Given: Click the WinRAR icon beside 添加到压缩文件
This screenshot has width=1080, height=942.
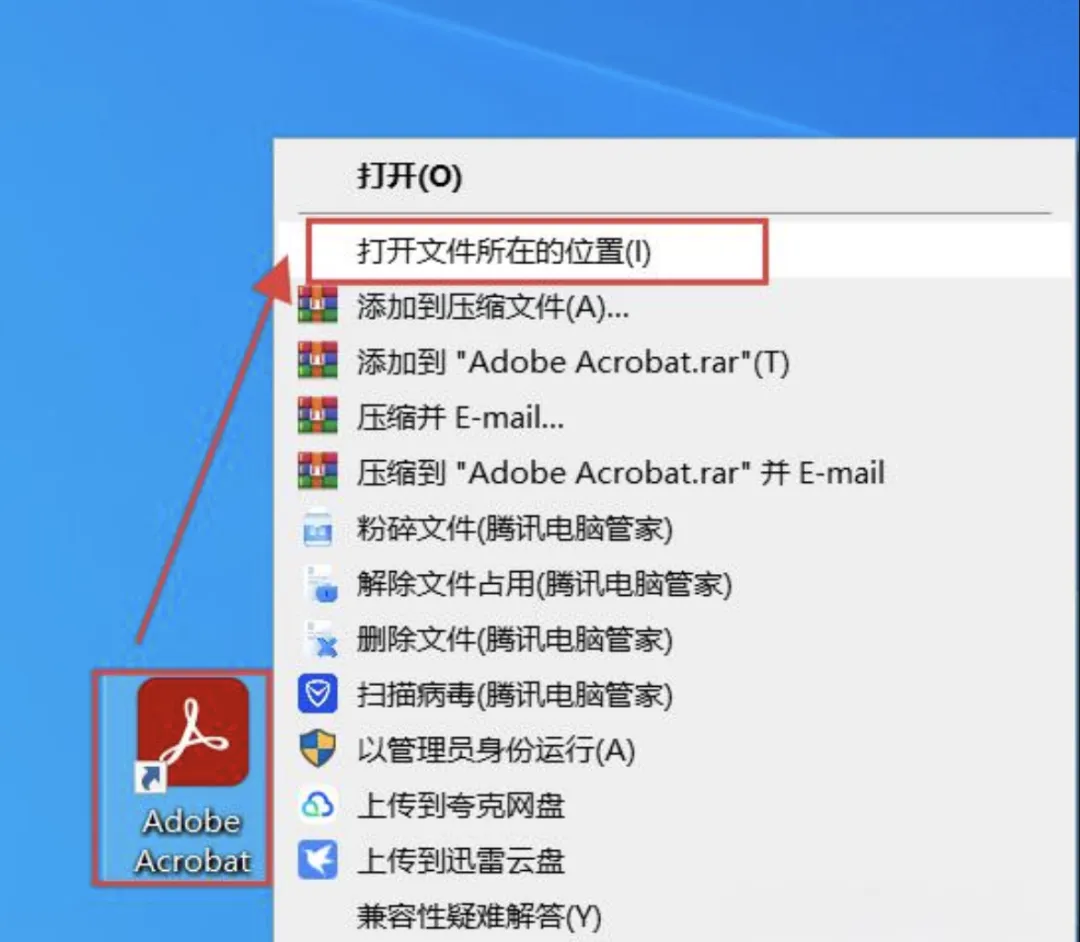Looking at the screenshot, I should pos(318,304).
